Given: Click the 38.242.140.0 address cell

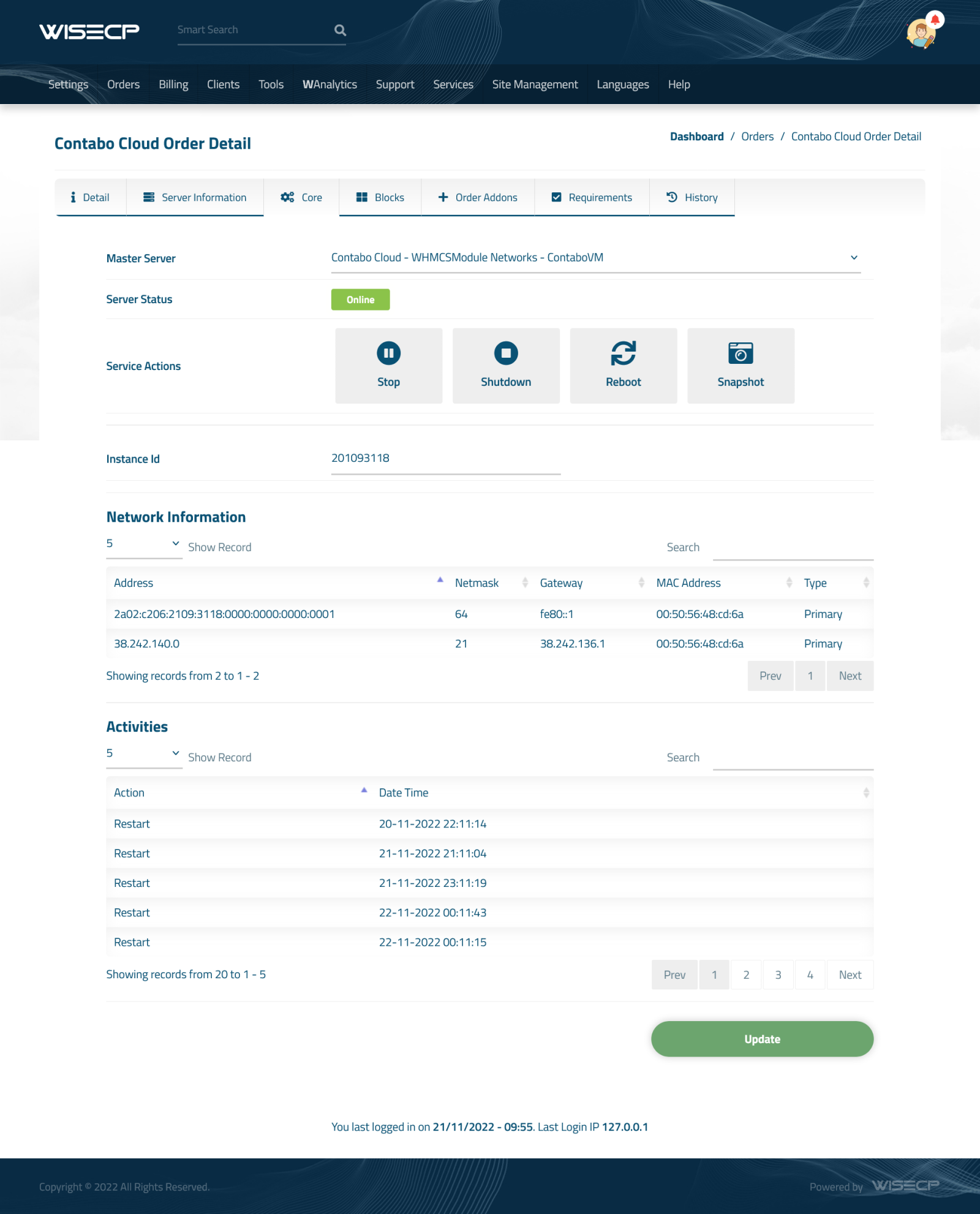Looking at the screenshot, I should coord(147,644).
